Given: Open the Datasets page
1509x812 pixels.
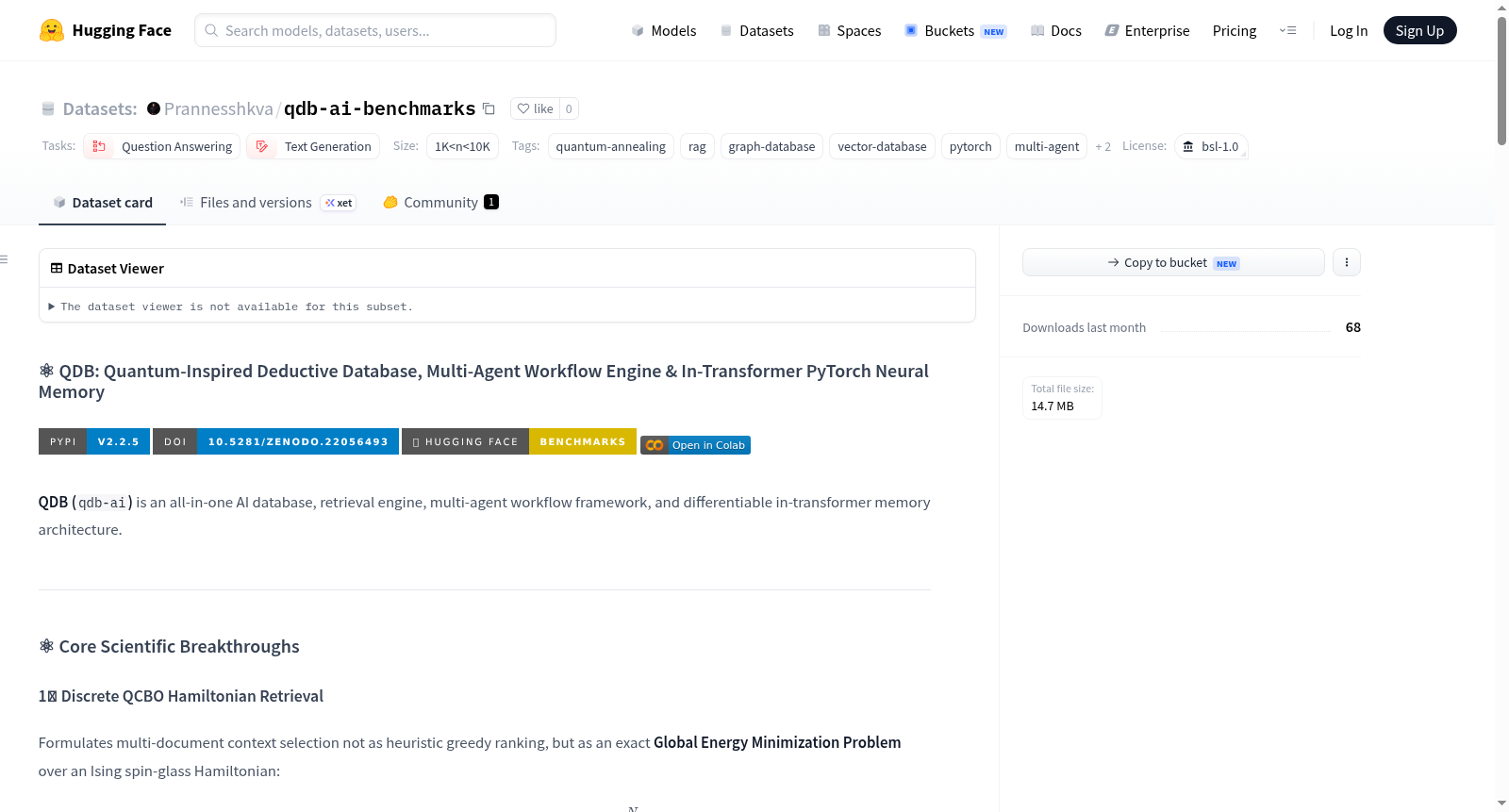Looking at the screenshot, I should 756,30.
